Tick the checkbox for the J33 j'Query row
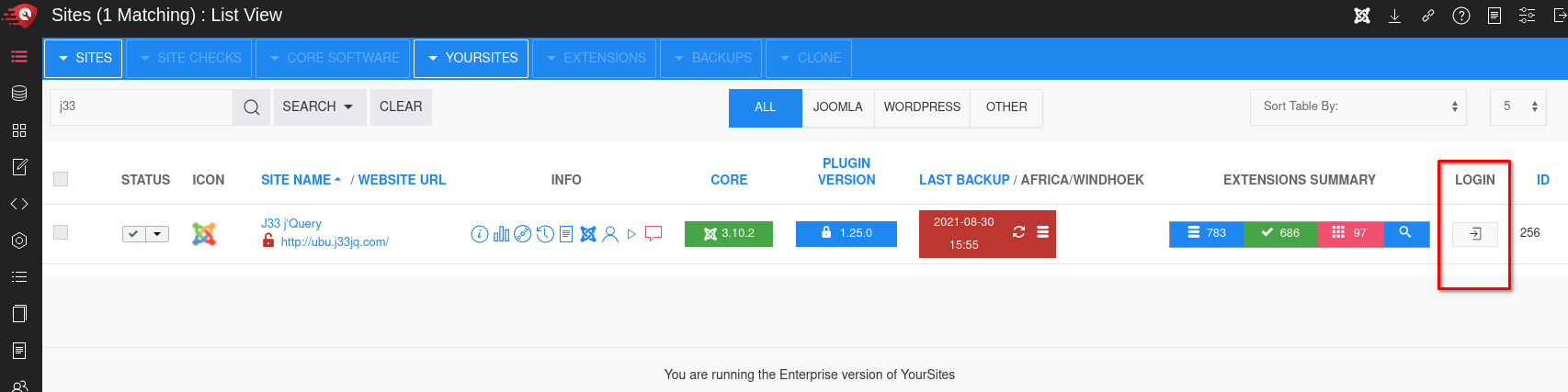 click(61, 232)
